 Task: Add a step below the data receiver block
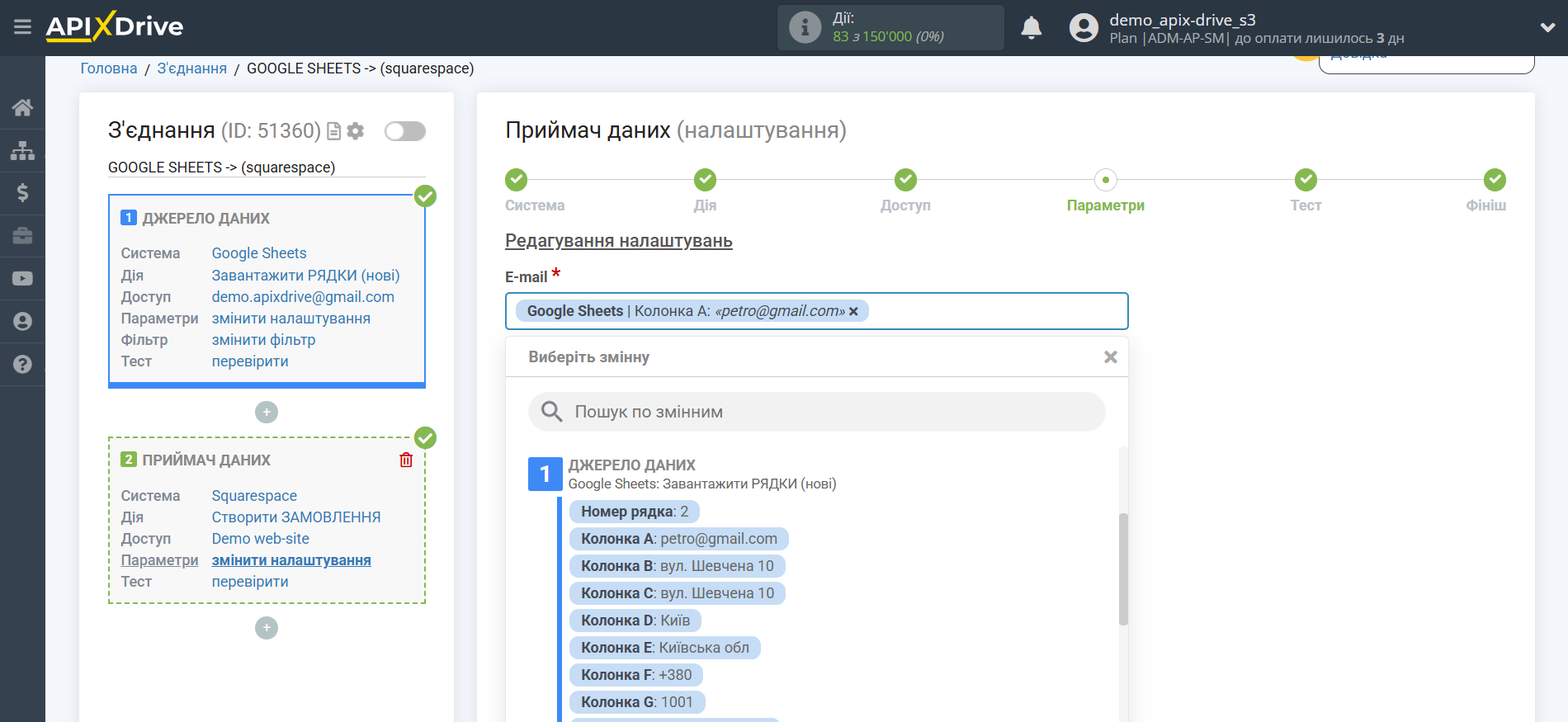point(267,629)
